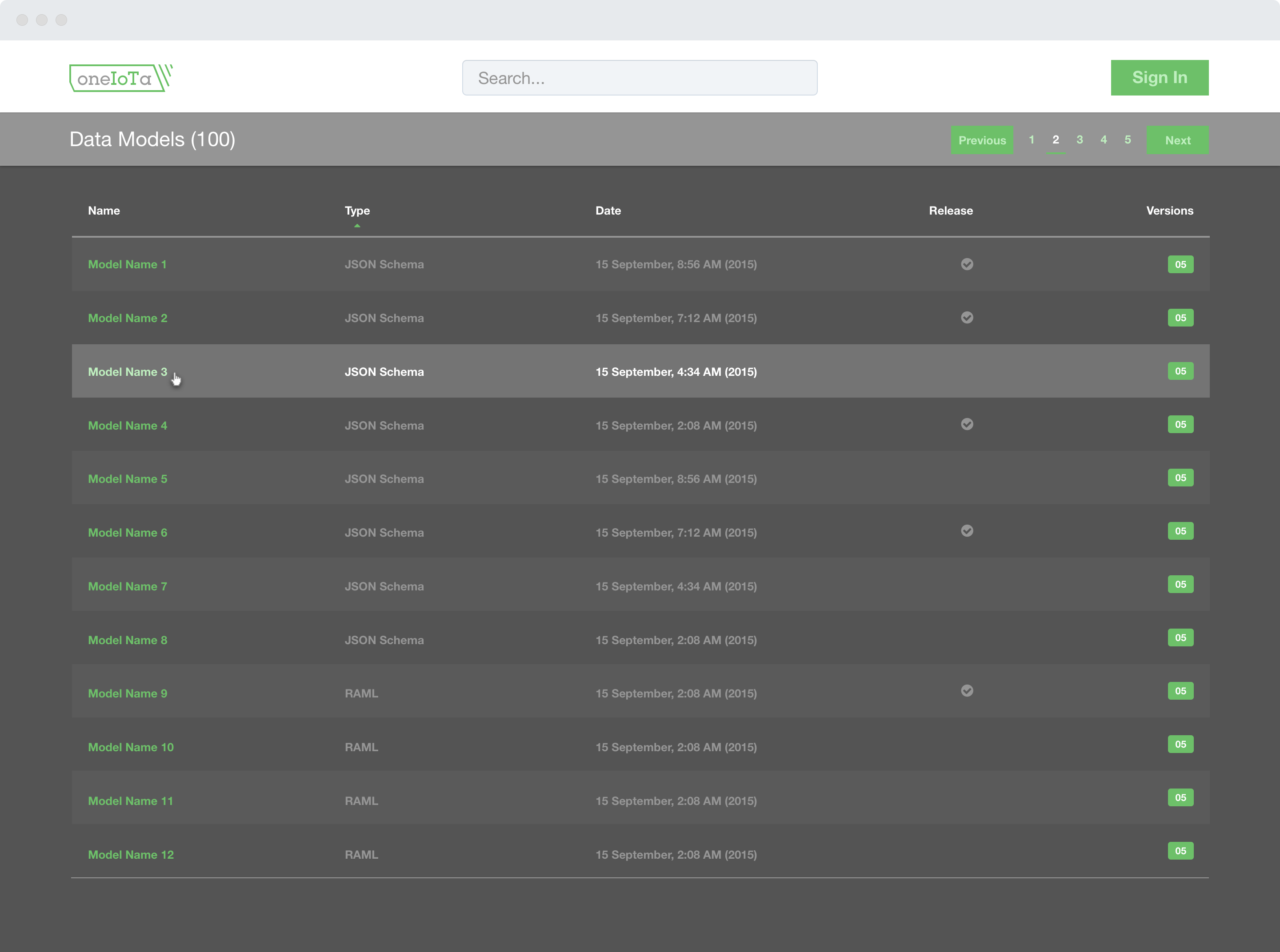
Task: Click the date of Model Name 7
Action: point(676,586)
